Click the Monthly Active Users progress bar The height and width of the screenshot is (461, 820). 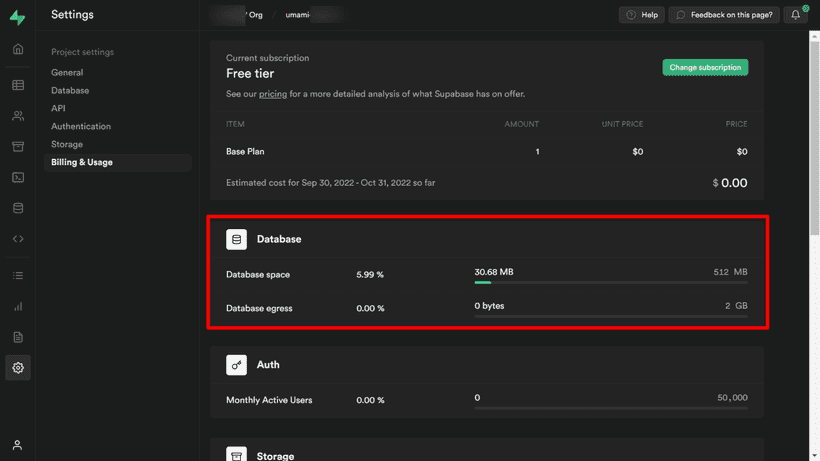[x=611, y=408]
